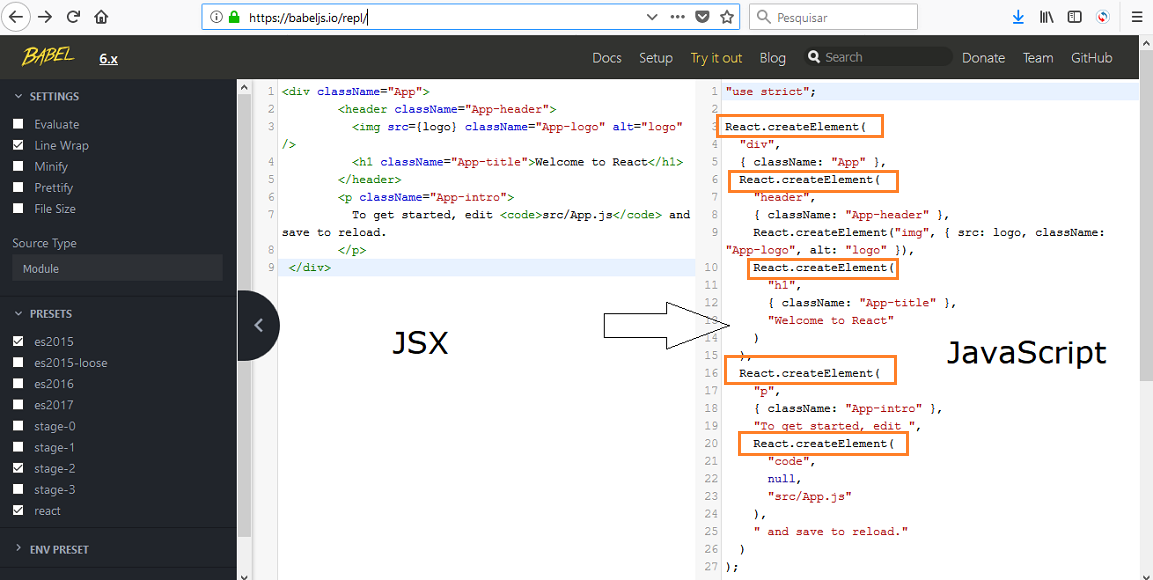The width and height of the screenshot is (1153, 580).
Task: Save page to Pocket icon
Action: pyautogui.click(x=702, y=17)
